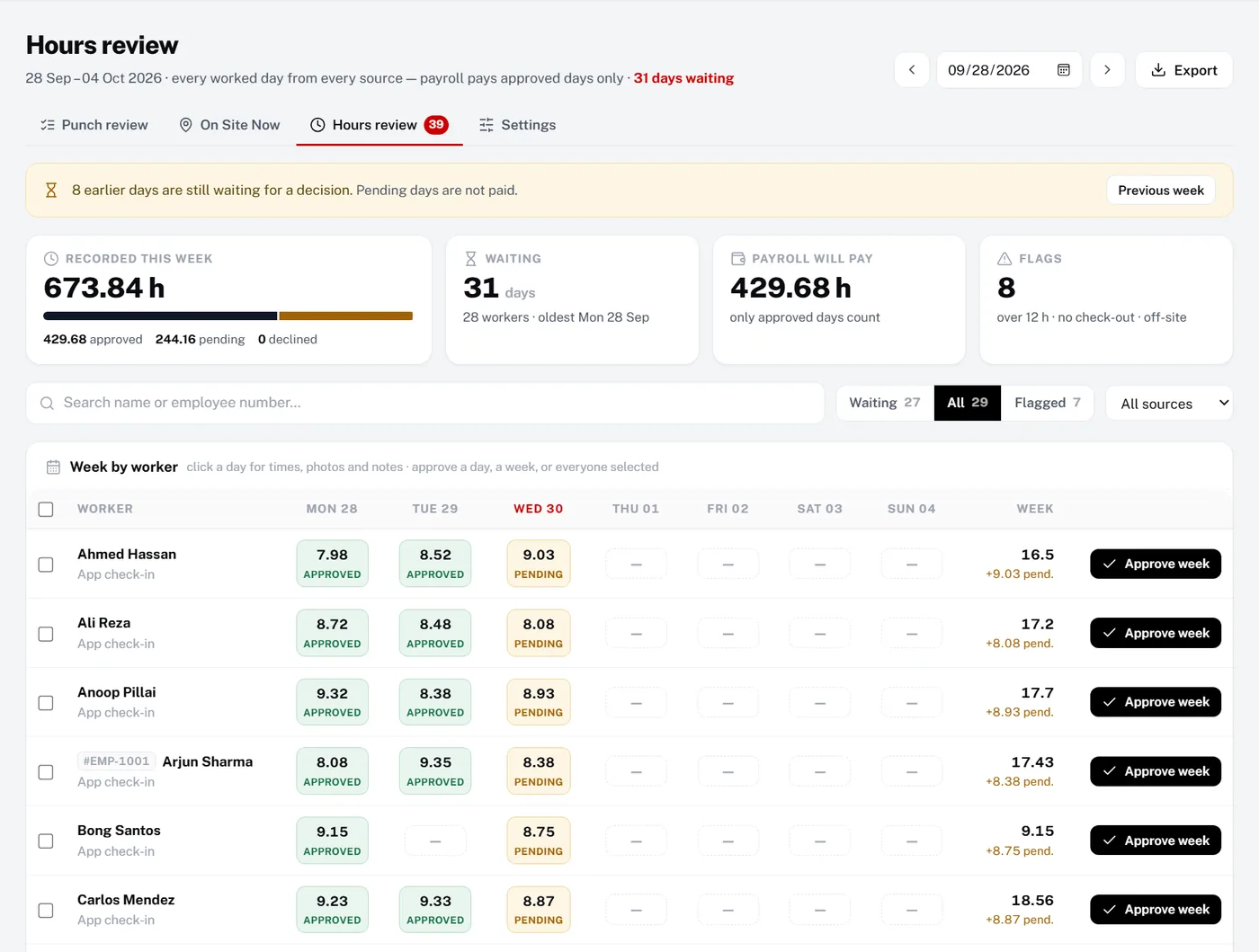Open Ahmed Hassan's pending 9.03 Wednesday cell

(x=539, y=564)
